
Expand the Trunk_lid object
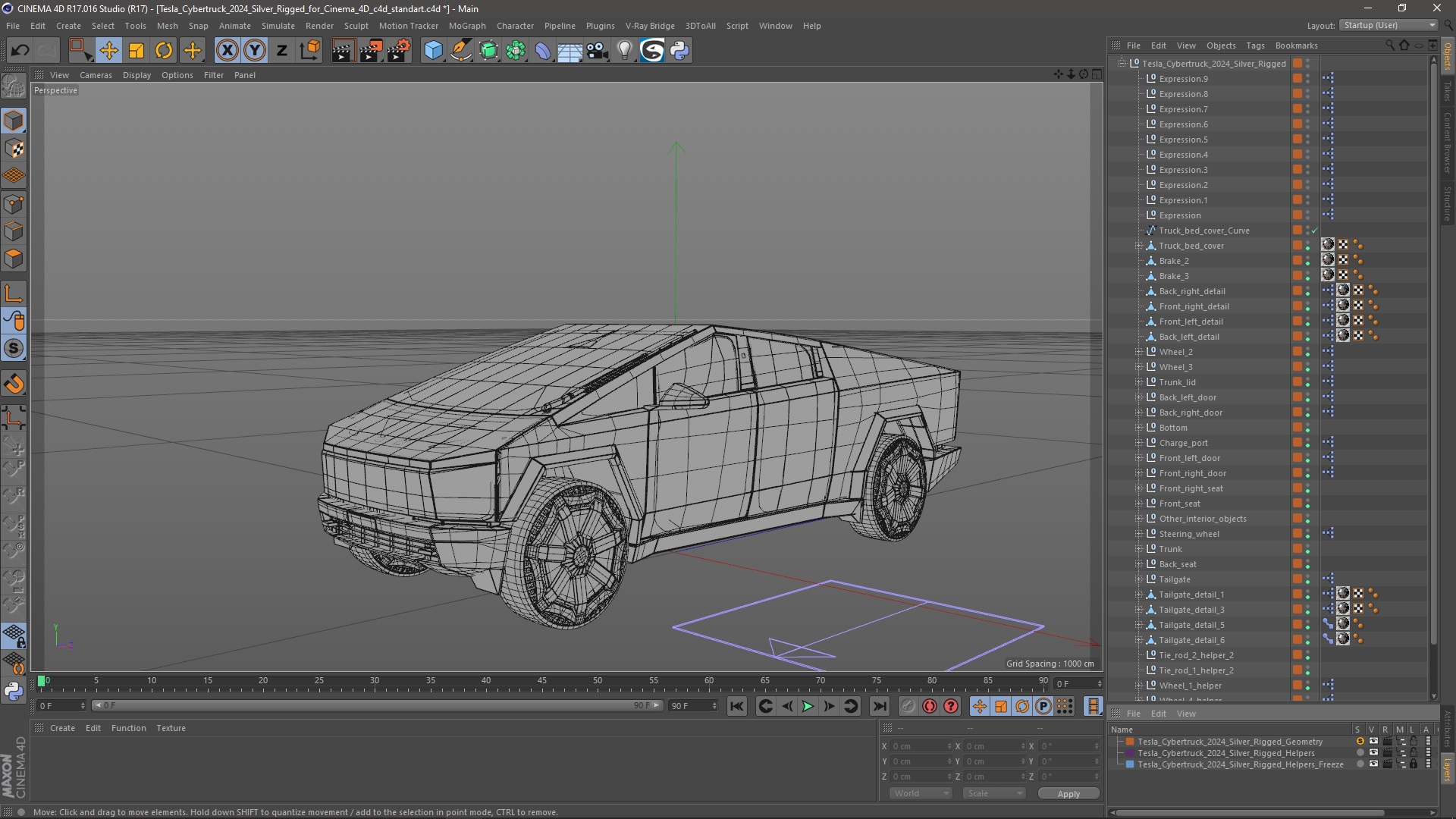click(1138, 382)
